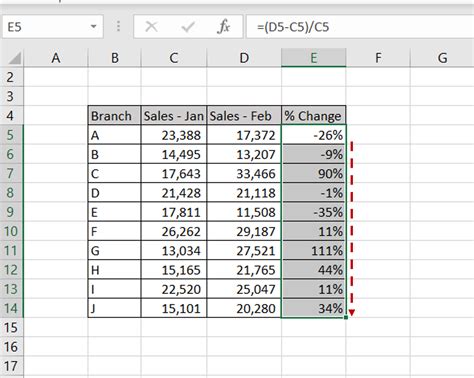Select cell with value 11,508

click(244, 212)
